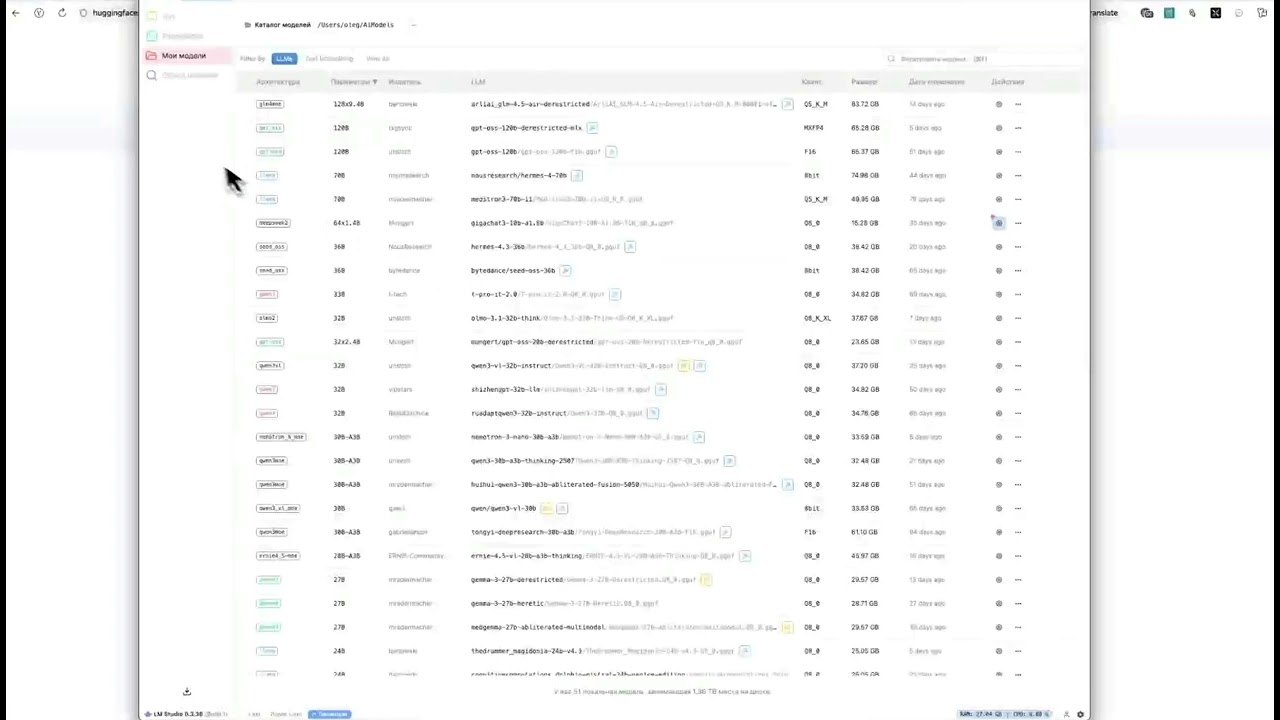
Task: Open gear settings for arliai_glm-4.5-air-derestricted row
Action: click(x=998, y=104)
